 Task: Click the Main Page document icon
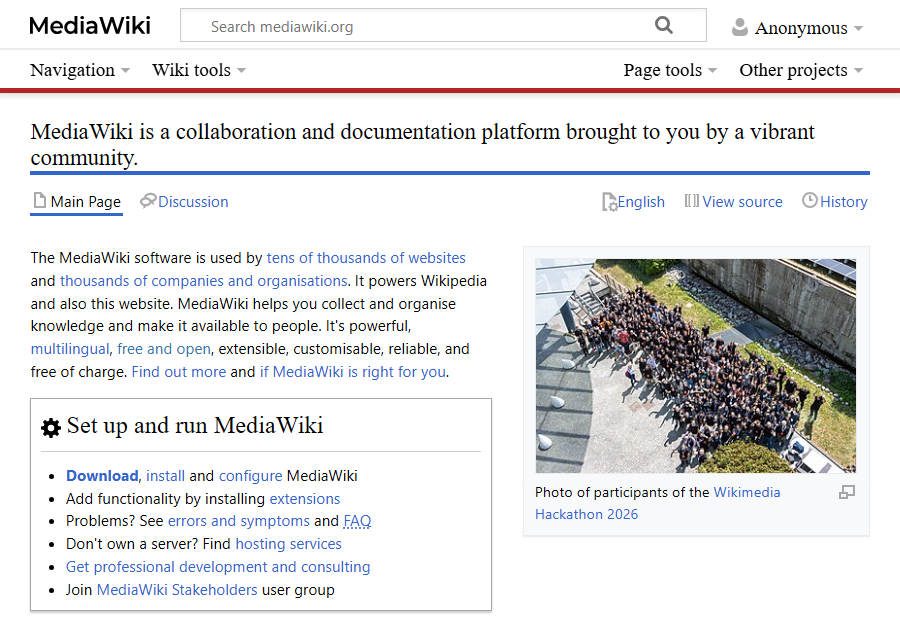pos(40,201)
